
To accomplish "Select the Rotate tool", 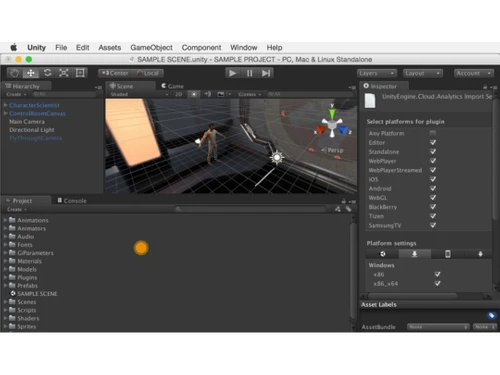I will pos(47,73).
